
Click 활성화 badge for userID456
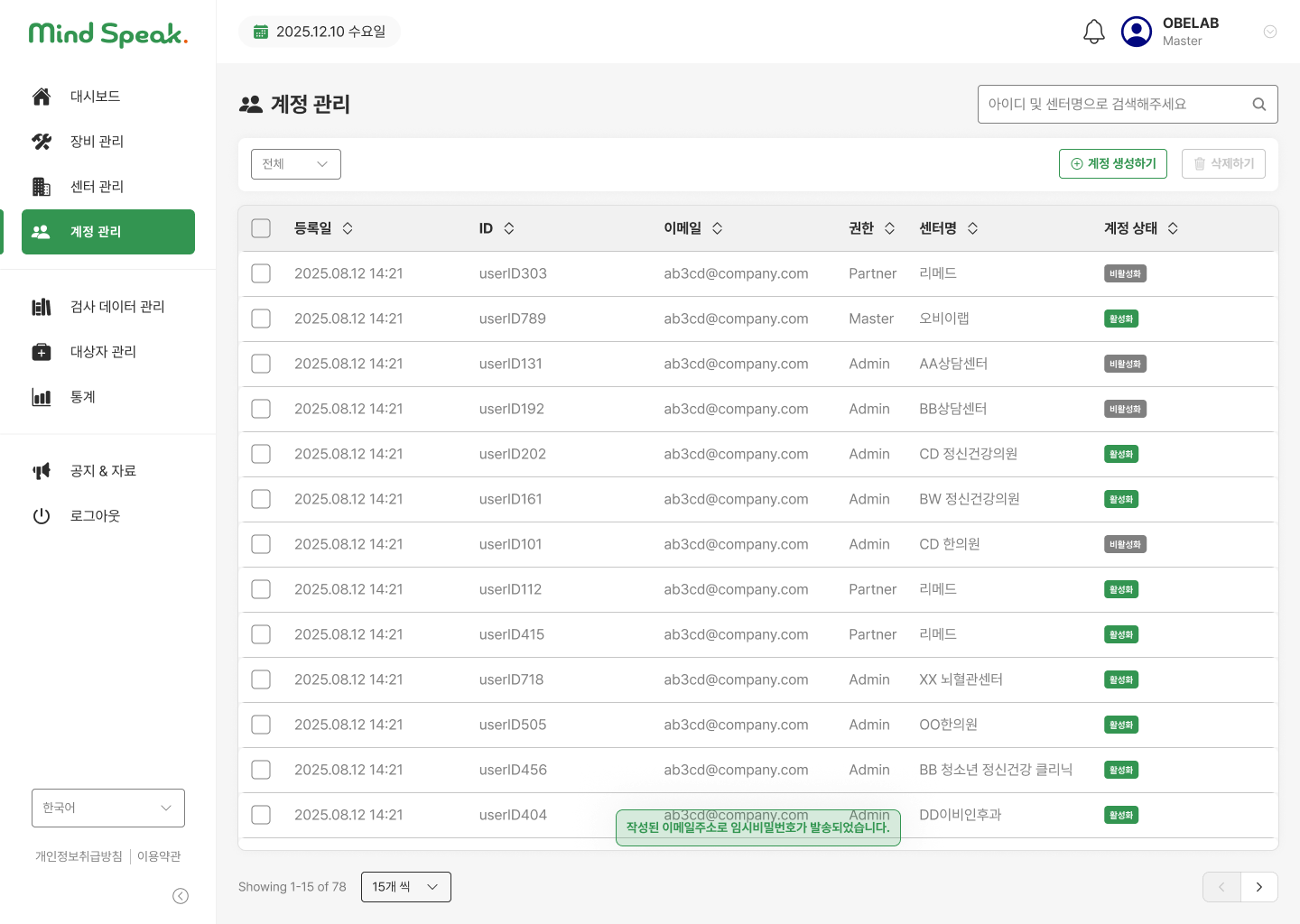point(1121,770)
